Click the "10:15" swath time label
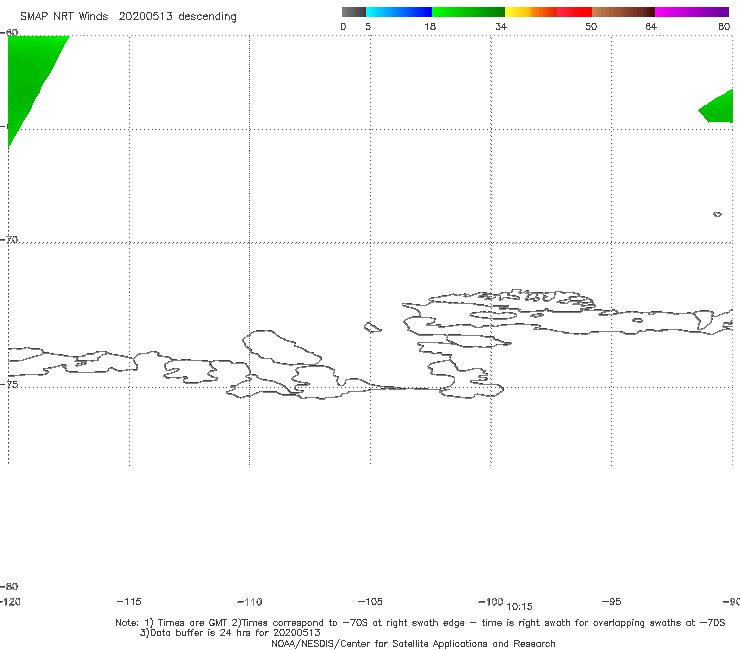The image size is (740, 650). click(519, 607)
